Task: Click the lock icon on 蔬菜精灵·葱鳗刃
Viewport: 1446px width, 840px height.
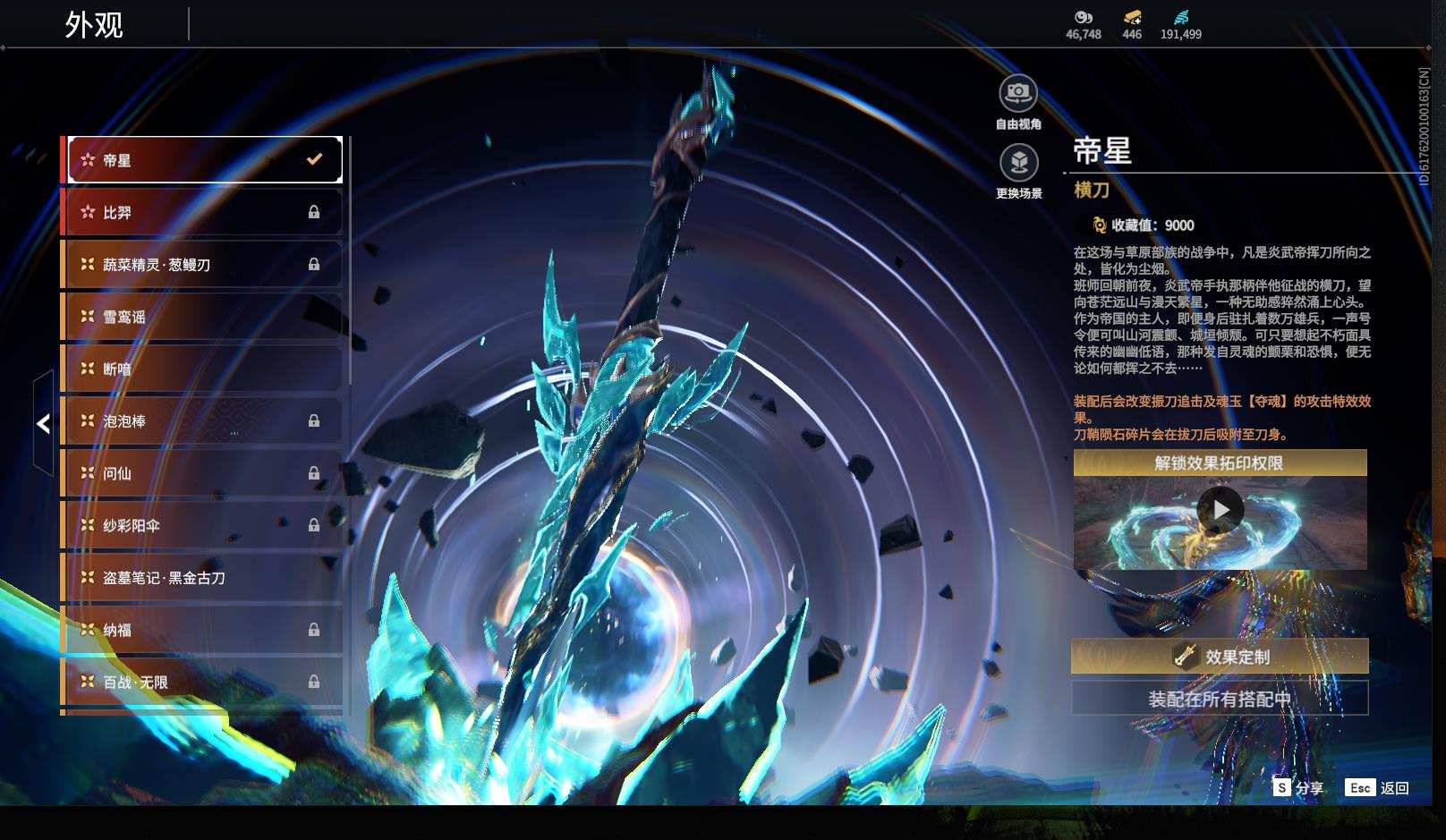Action: coord(314,264)
